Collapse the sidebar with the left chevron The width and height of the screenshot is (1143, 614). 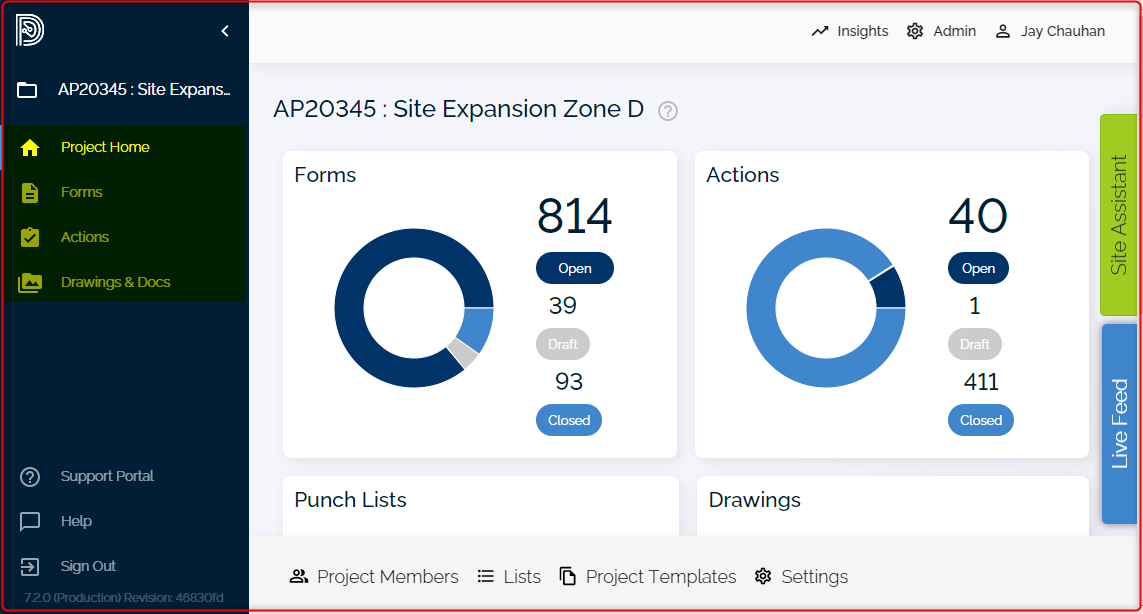click(225, 31)
